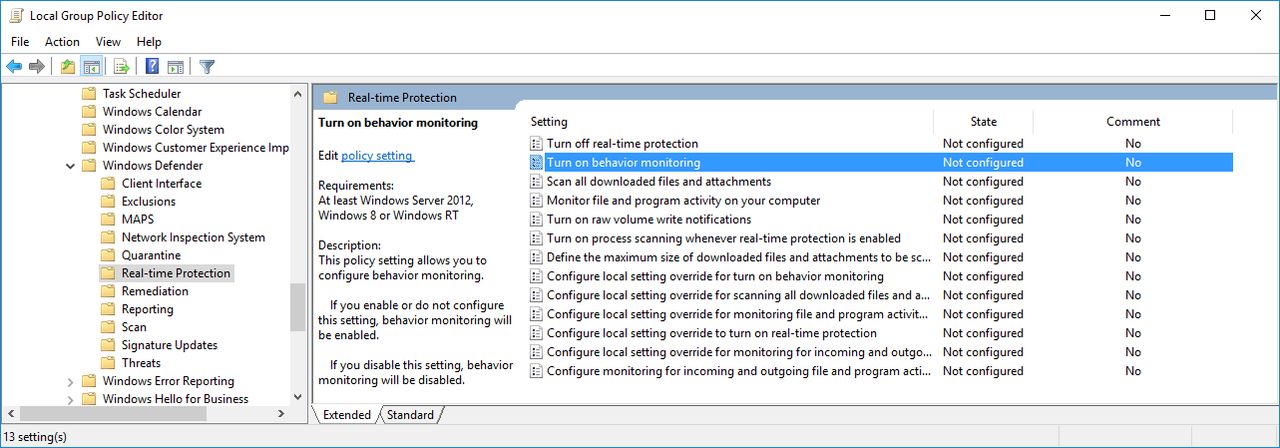Click the Back arrow toolbar icon
Viewport: 1280px width, 448px height.
point(14,67)
